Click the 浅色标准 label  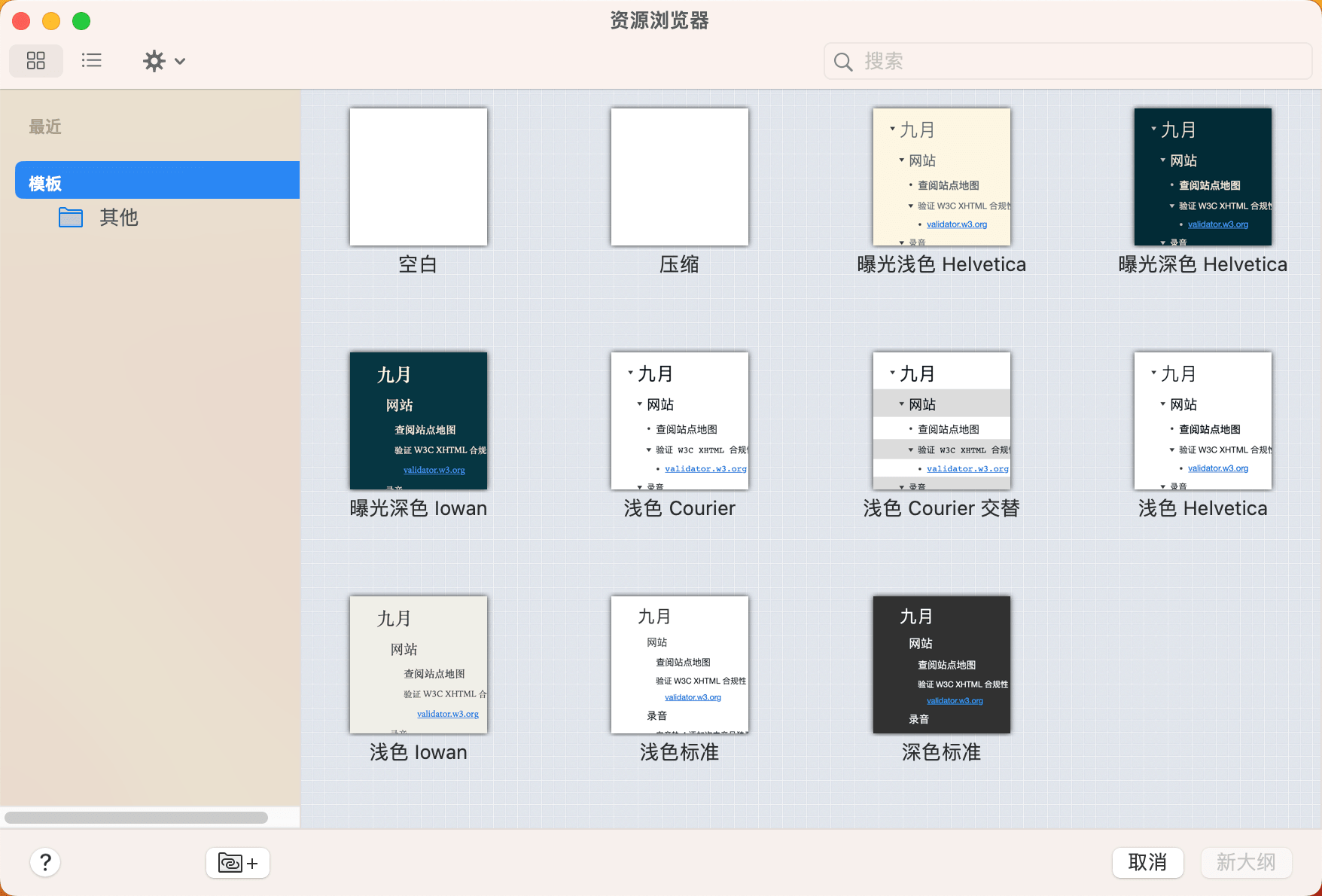click(x=680, y=752)
